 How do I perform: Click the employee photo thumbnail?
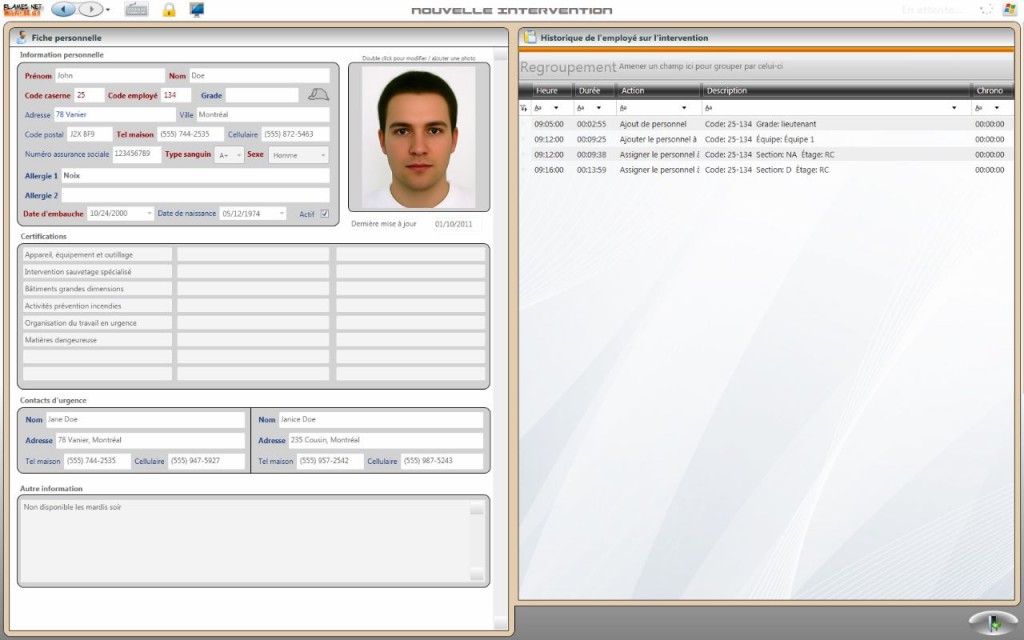(x=418, y=138)
